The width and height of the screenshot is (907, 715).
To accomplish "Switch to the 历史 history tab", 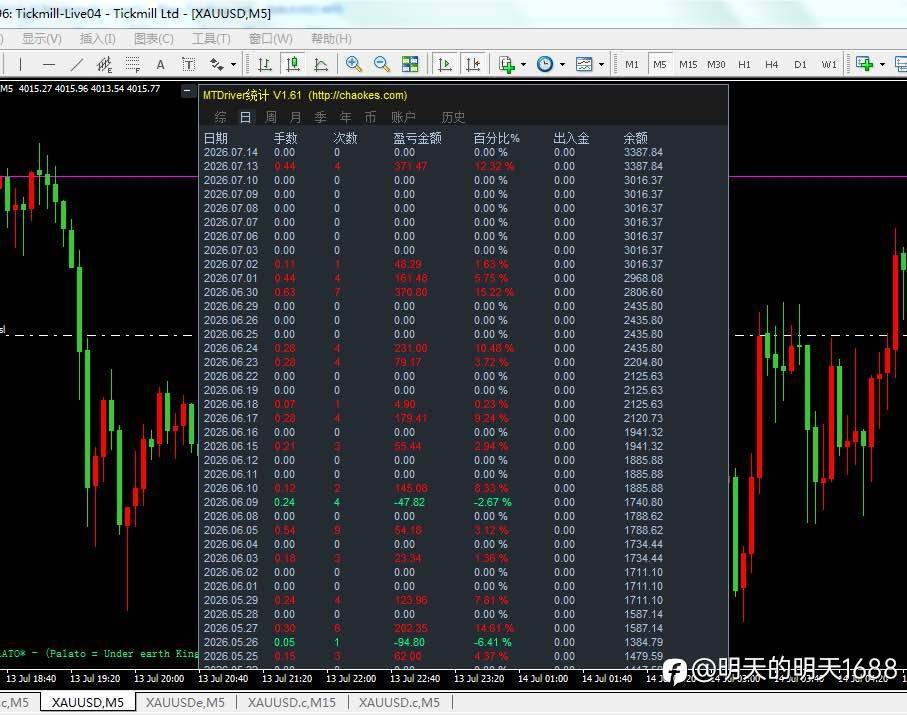I will [453, 117].
